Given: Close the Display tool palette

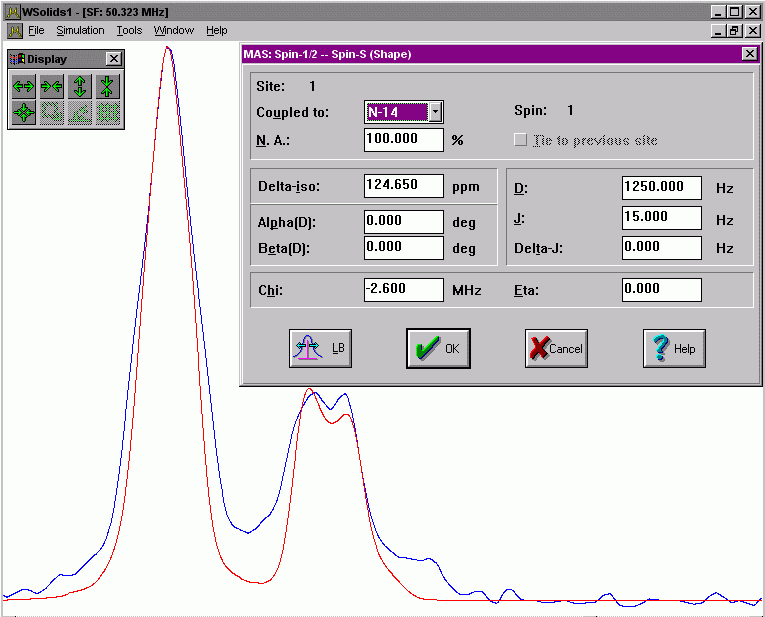Looking at the screenshot, I should [113, 59].
